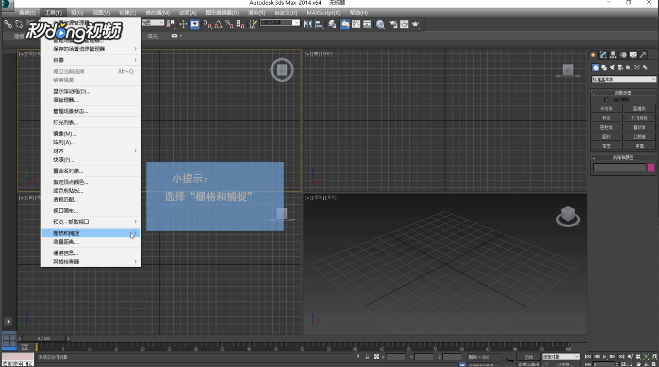Collapse the 对象类型 rollout
The height and width of the screenshot is (367, 659).
click(623, 93)
